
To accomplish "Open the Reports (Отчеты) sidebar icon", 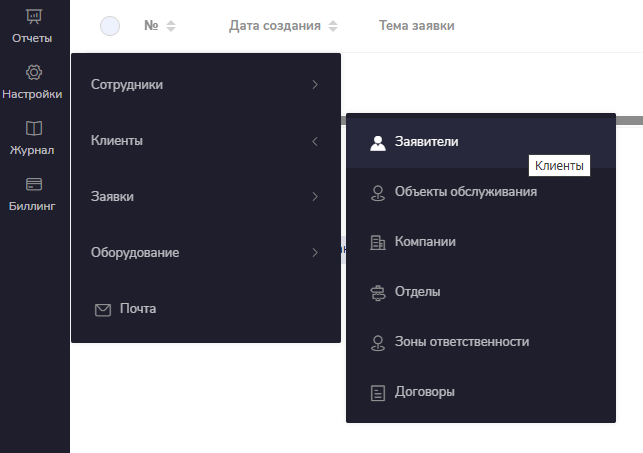I will pyautogui.click(x=34, y=17).
